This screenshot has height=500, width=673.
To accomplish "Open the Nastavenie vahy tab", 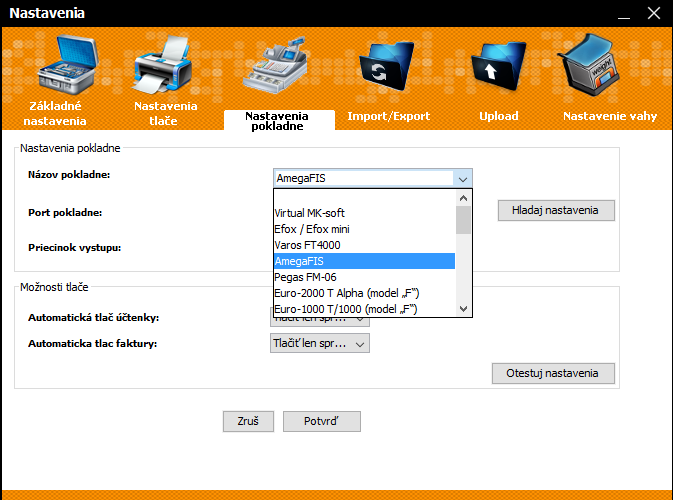I will pyautogui.click(x=610, y=116).
